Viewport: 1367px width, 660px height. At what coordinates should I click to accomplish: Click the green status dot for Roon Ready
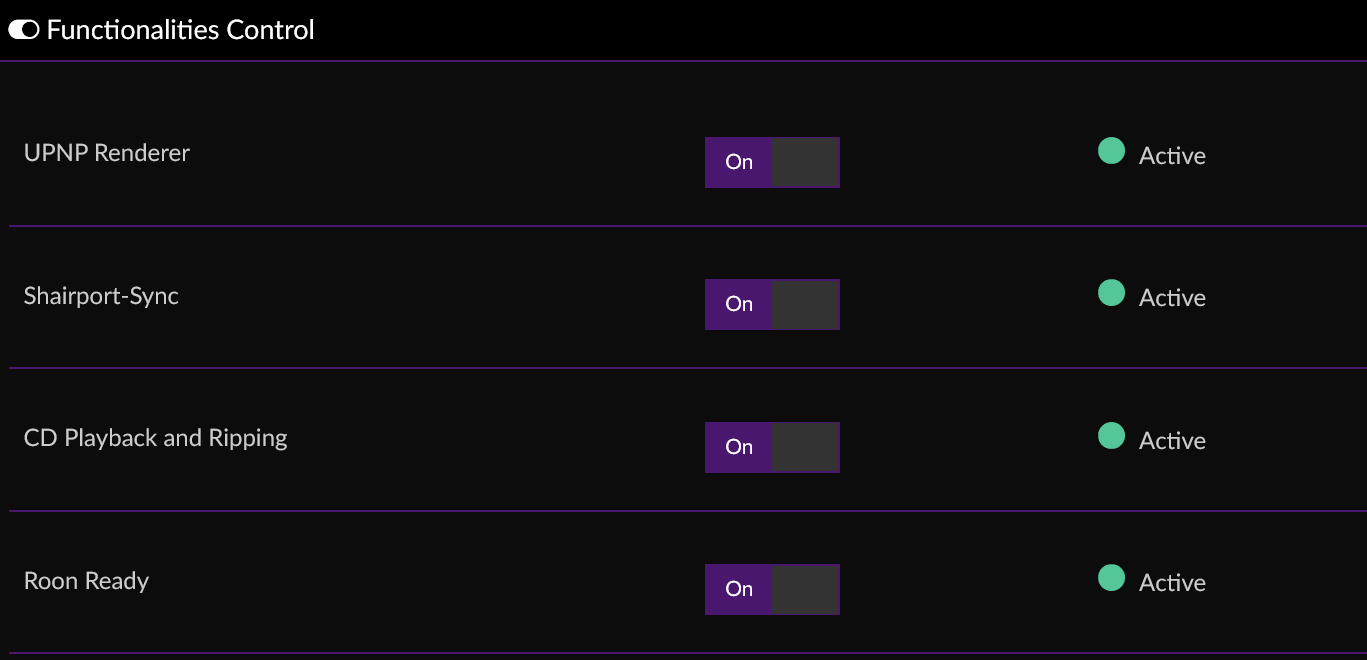(1111, 578)
